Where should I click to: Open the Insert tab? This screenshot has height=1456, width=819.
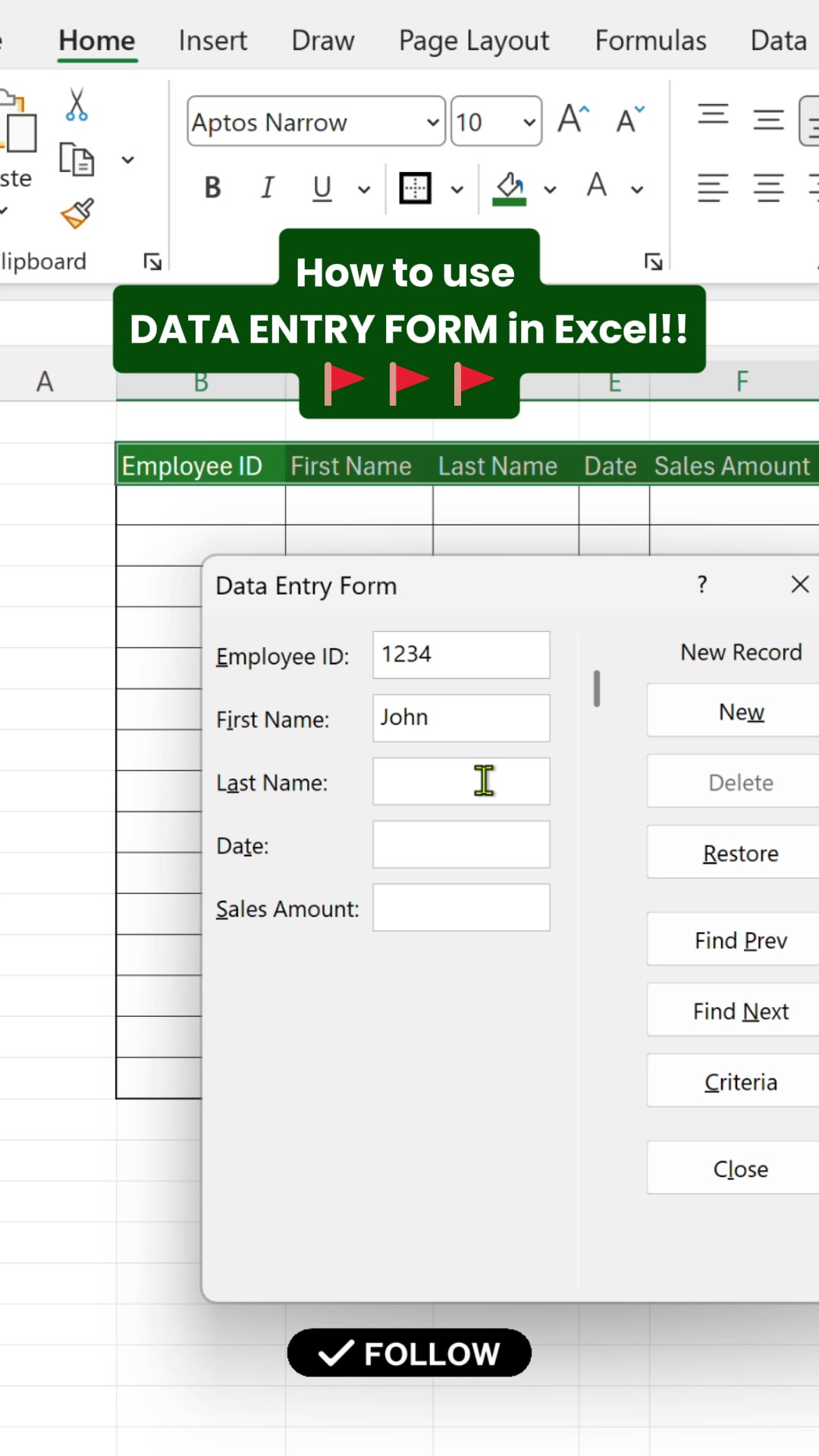point(213,41)
